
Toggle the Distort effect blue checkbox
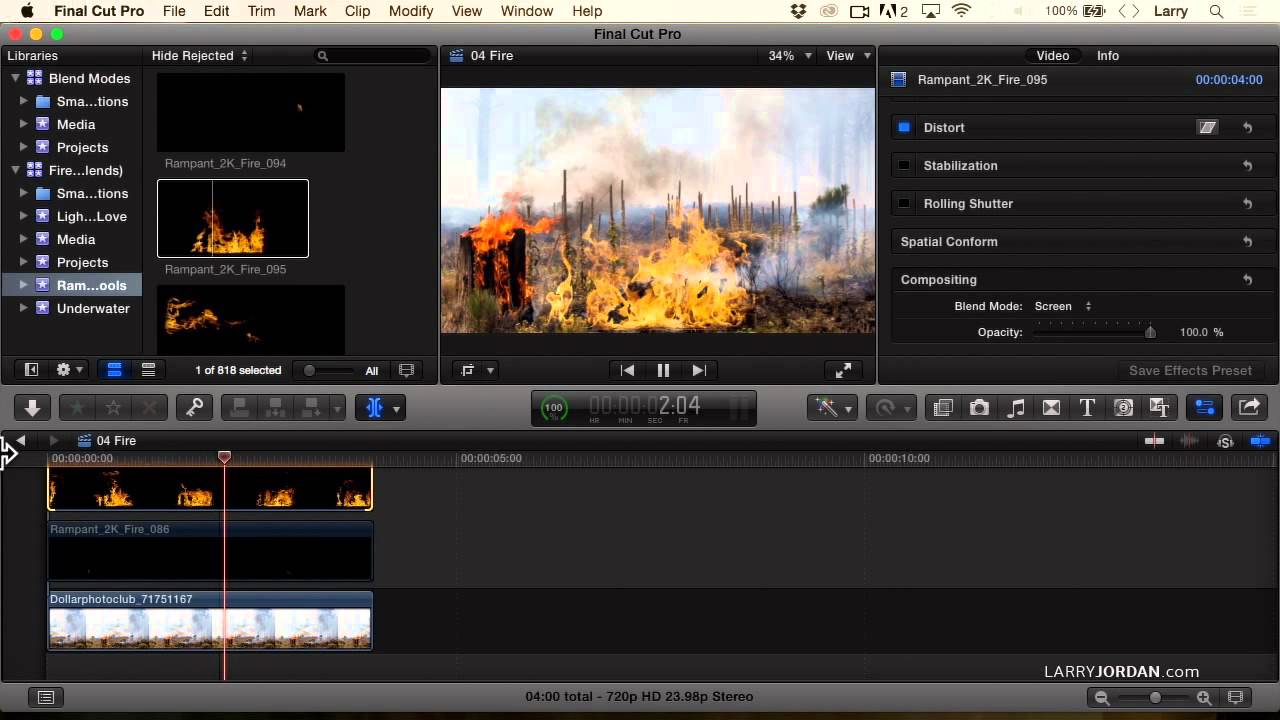[904, 127]
